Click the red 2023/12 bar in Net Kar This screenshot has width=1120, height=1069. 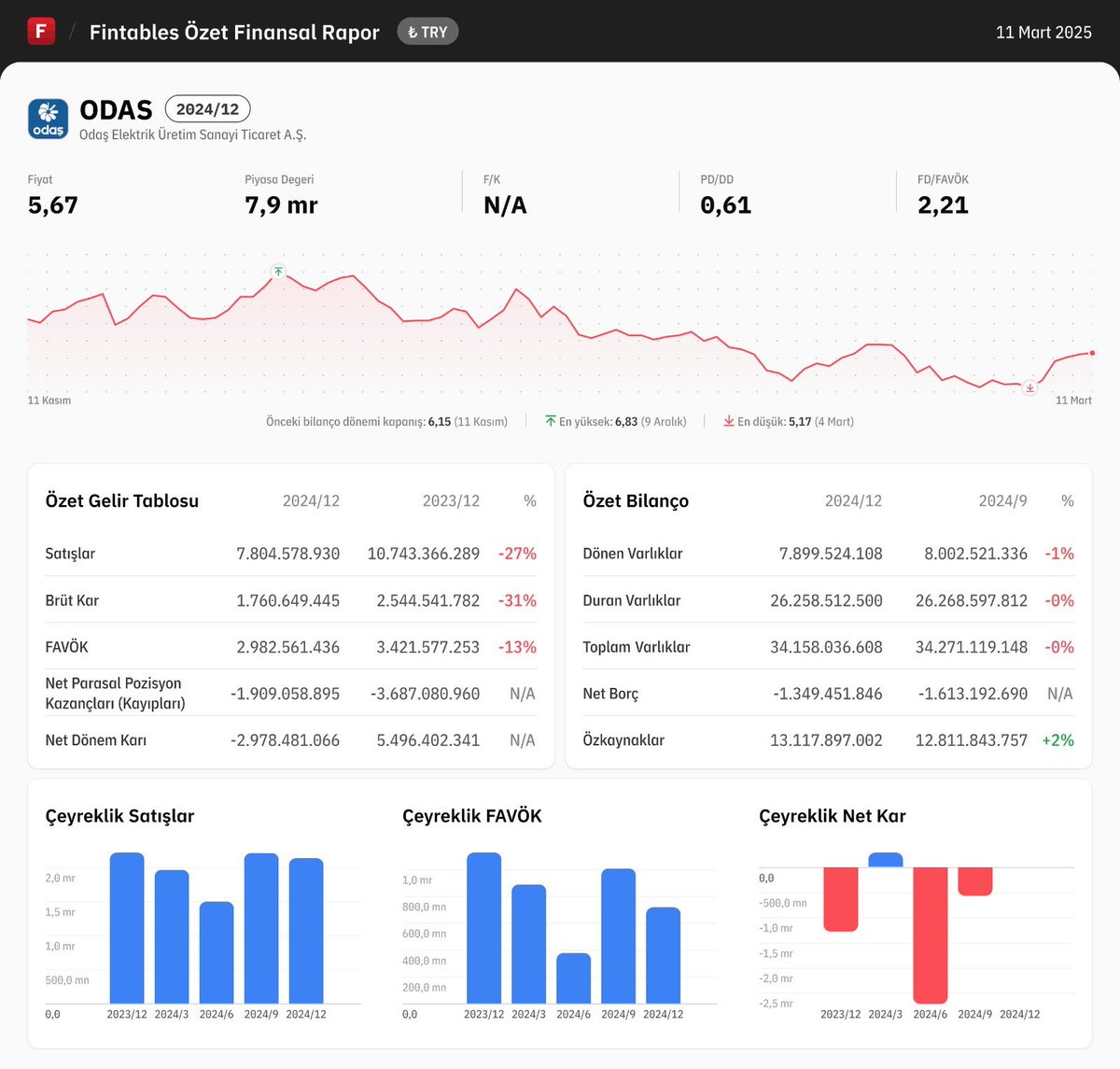[841, 899]
